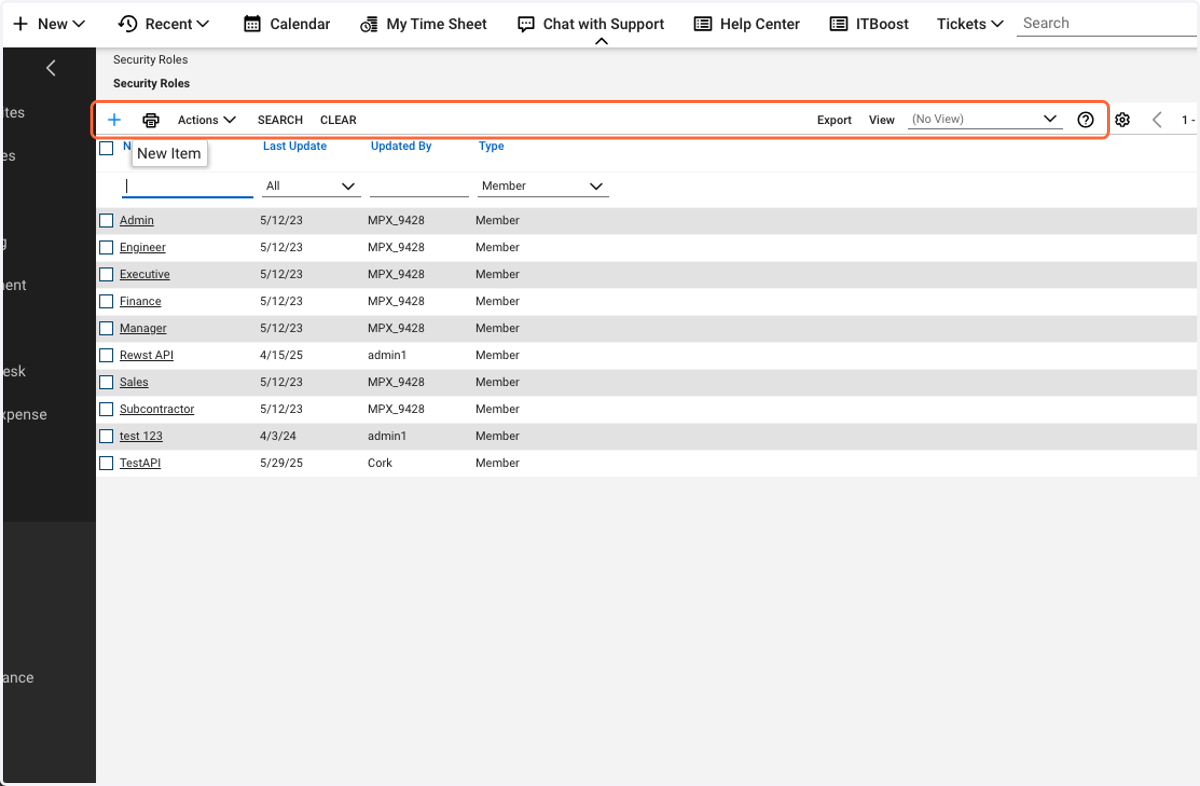Open the View (No View) dropdown
Screen dimensions: 1200x786
point(984,119)
